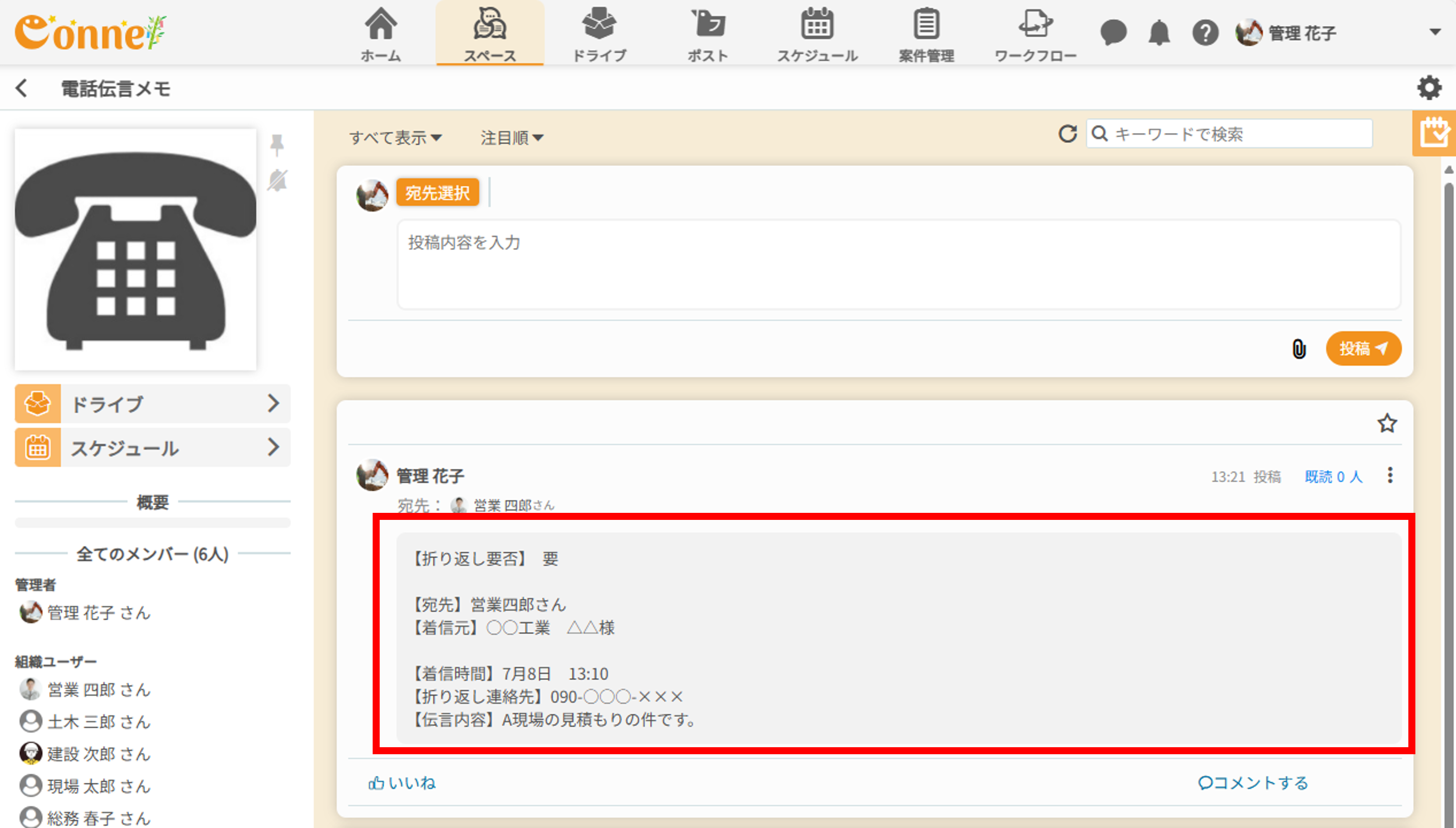Select the スペース tab
1456x828 pixels.
coord(490,34)
